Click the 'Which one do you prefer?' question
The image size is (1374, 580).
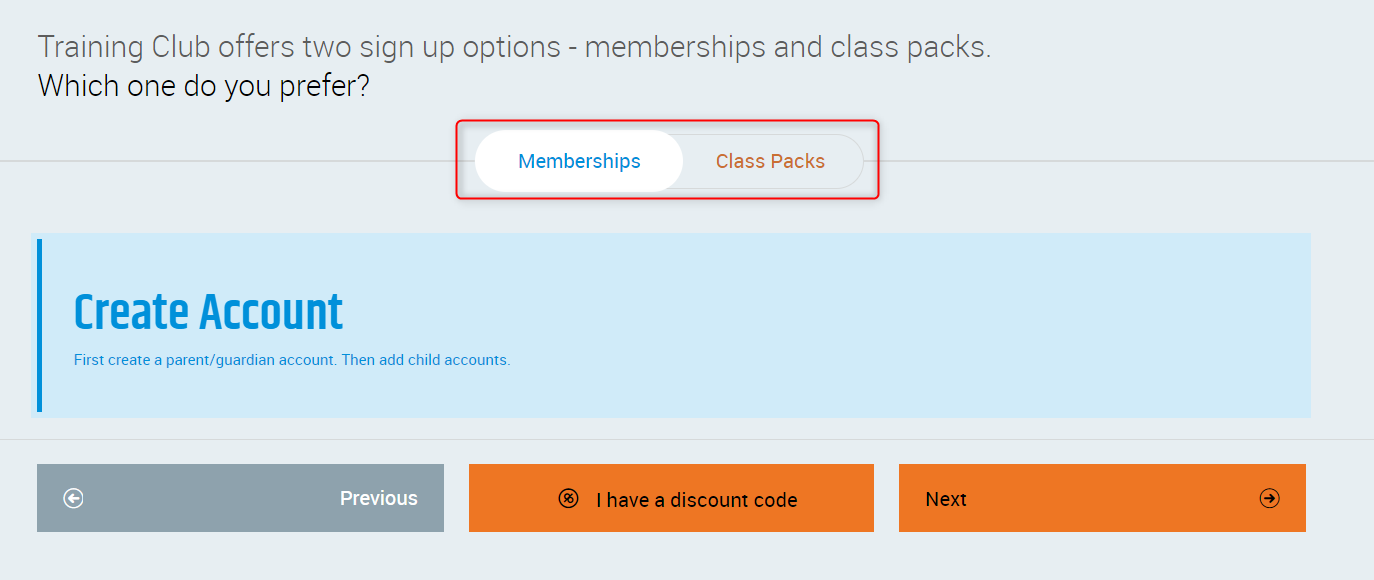[204, 86]
